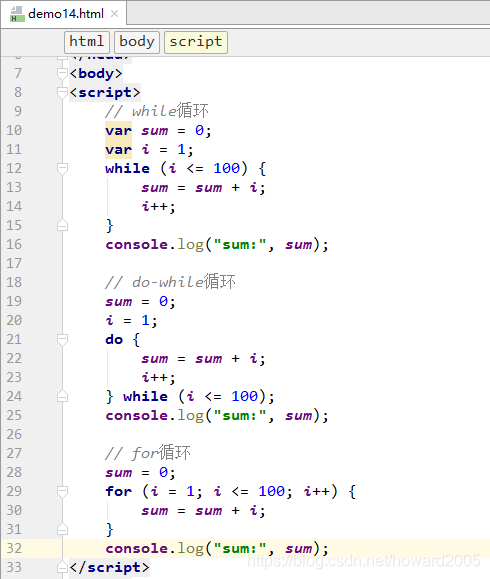This screenshot has height=579, width=490.
Task: Click 'i++;' on line 23
Action: click(158, 377)
